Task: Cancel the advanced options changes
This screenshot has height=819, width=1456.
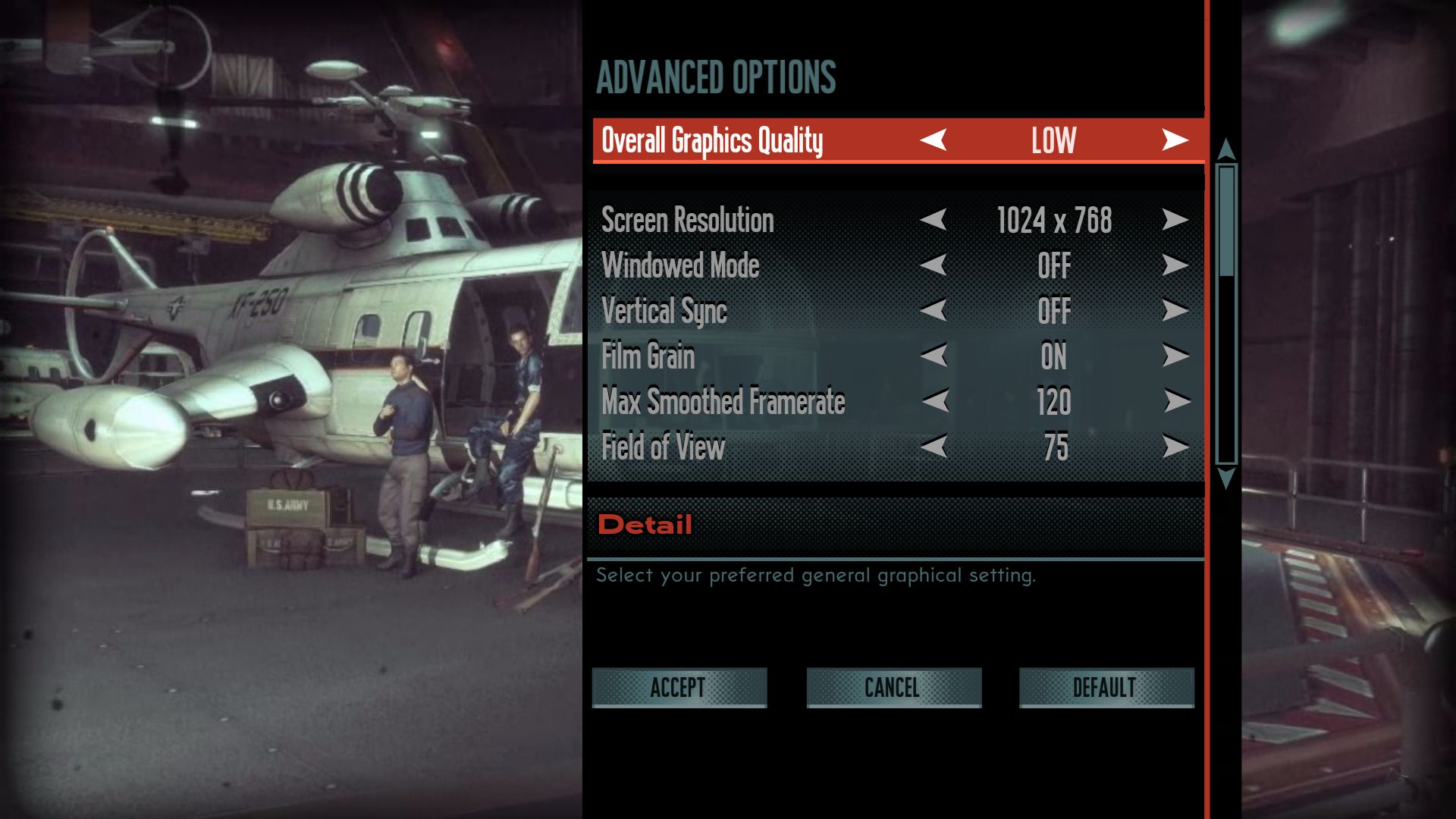Action: click(894, 688)
